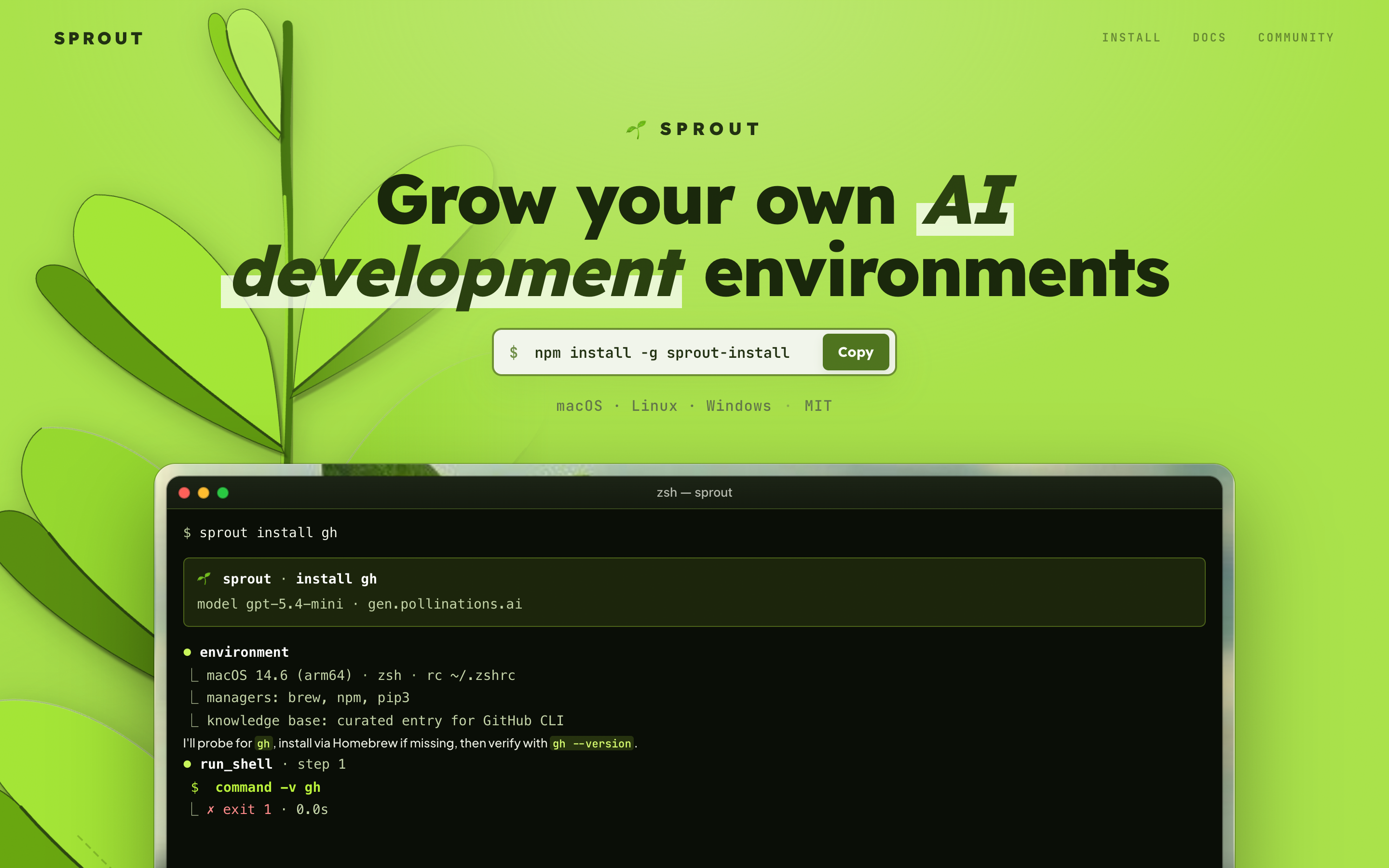
Task: Click the 'exit 1 · 0.0s' result text
Action: click(275, 810)
